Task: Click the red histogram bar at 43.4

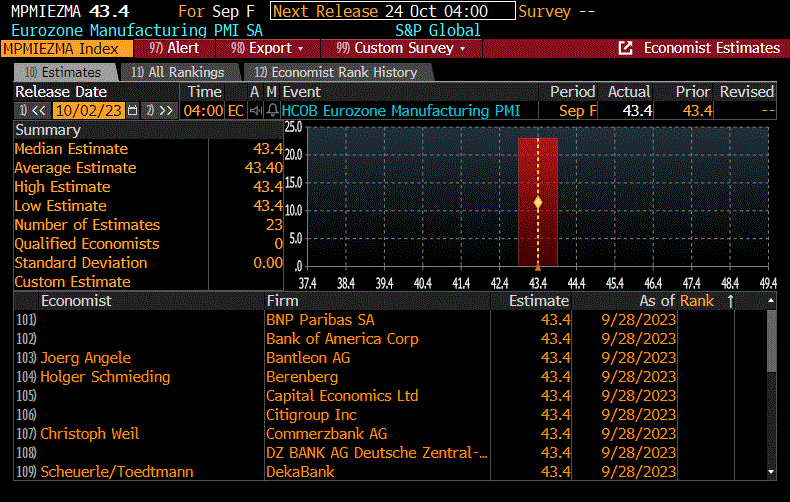Action: [x=538, y=202]
